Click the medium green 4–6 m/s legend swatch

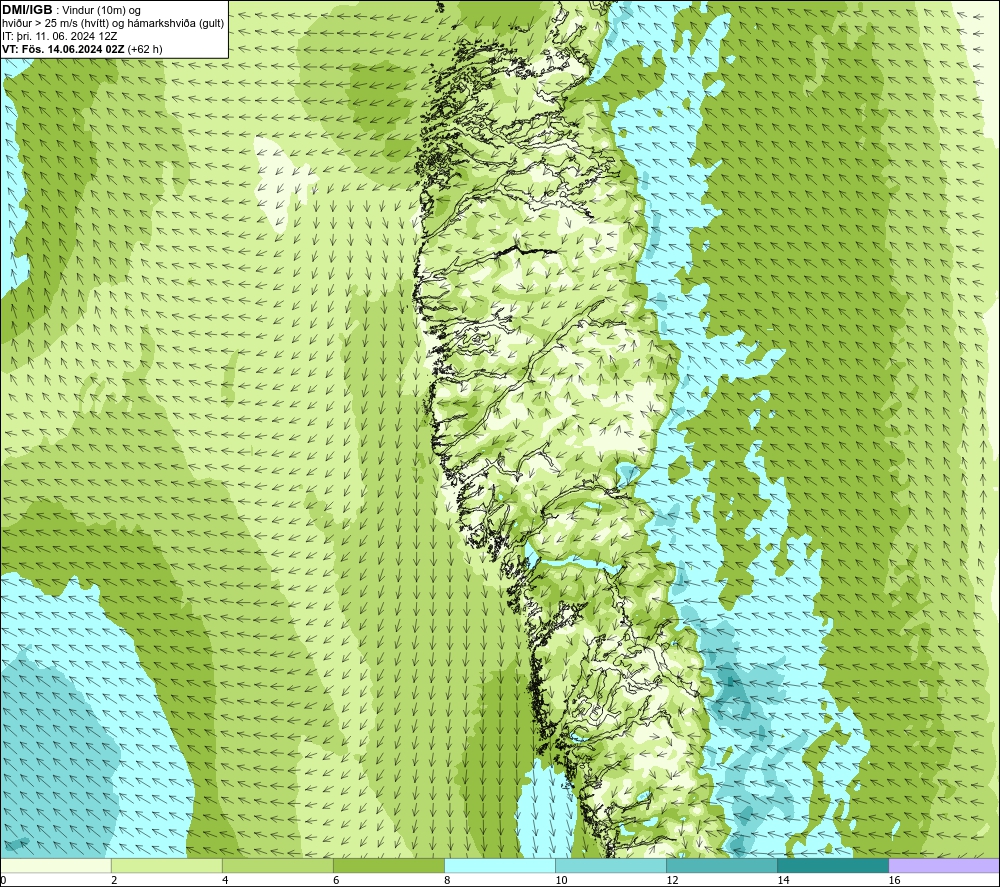coord(278,865)
